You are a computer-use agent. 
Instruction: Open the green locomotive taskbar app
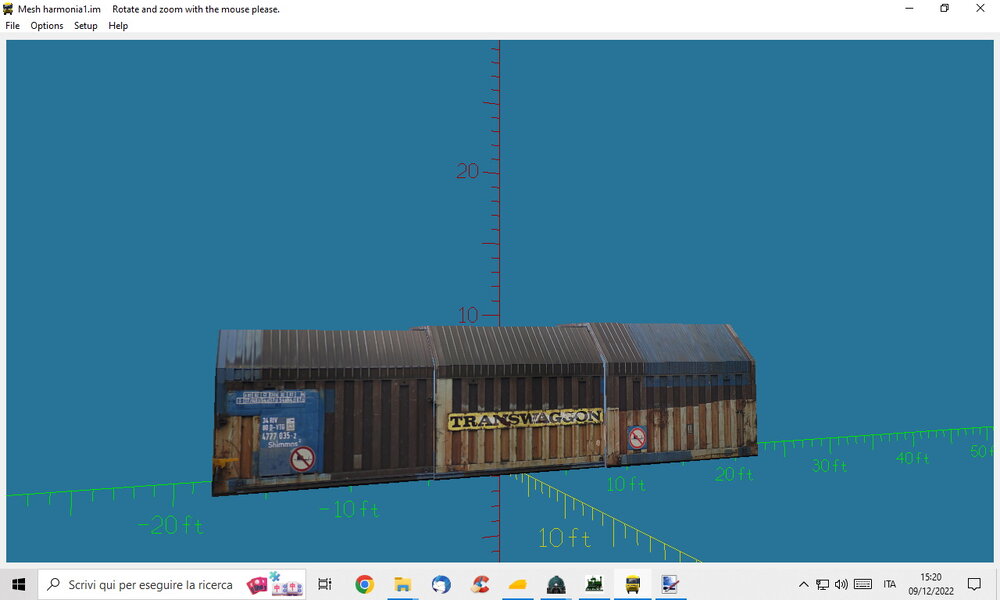[x=594, y=584]
